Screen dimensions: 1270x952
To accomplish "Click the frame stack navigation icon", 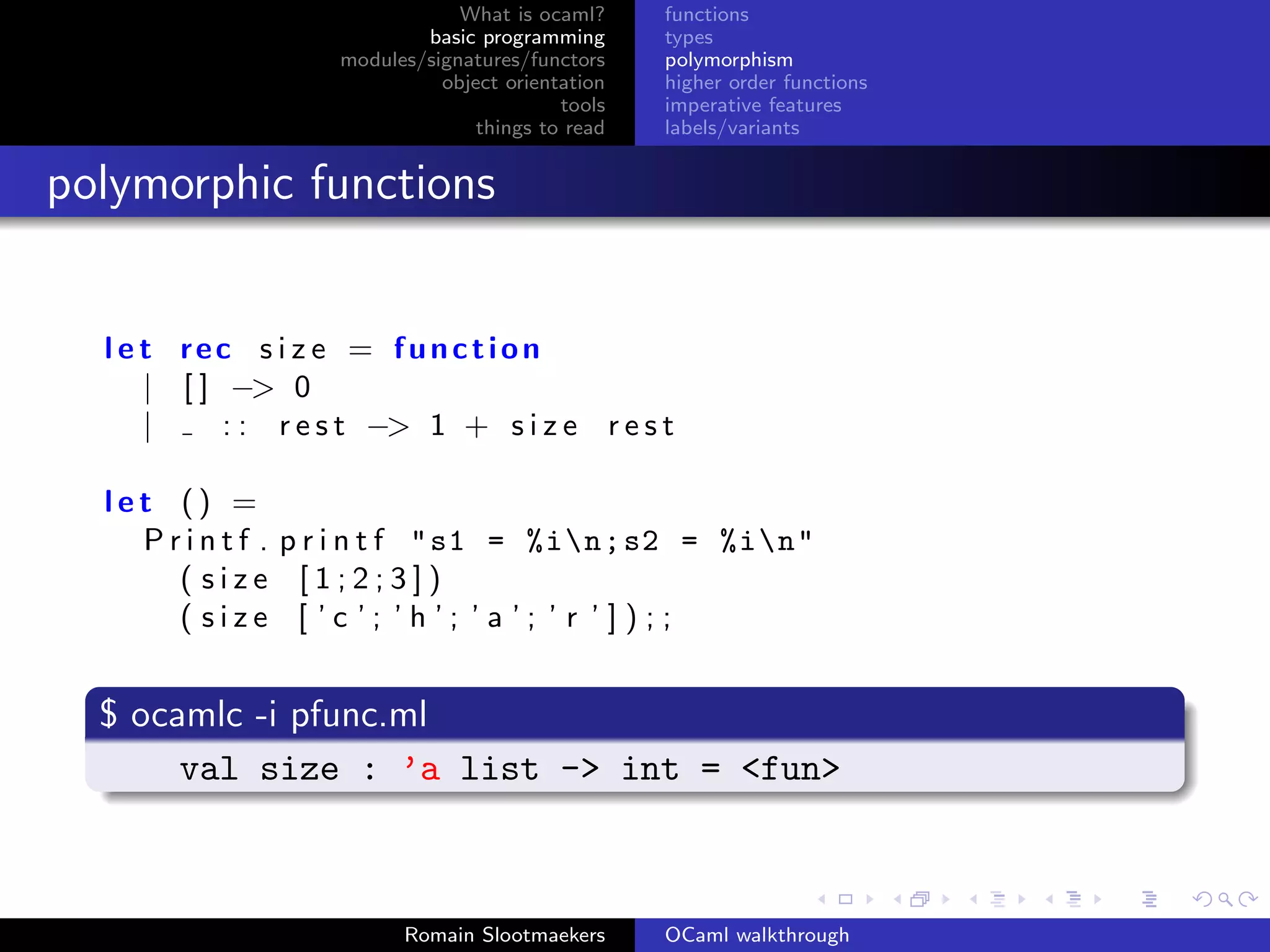I will click(x=920, y=899).
